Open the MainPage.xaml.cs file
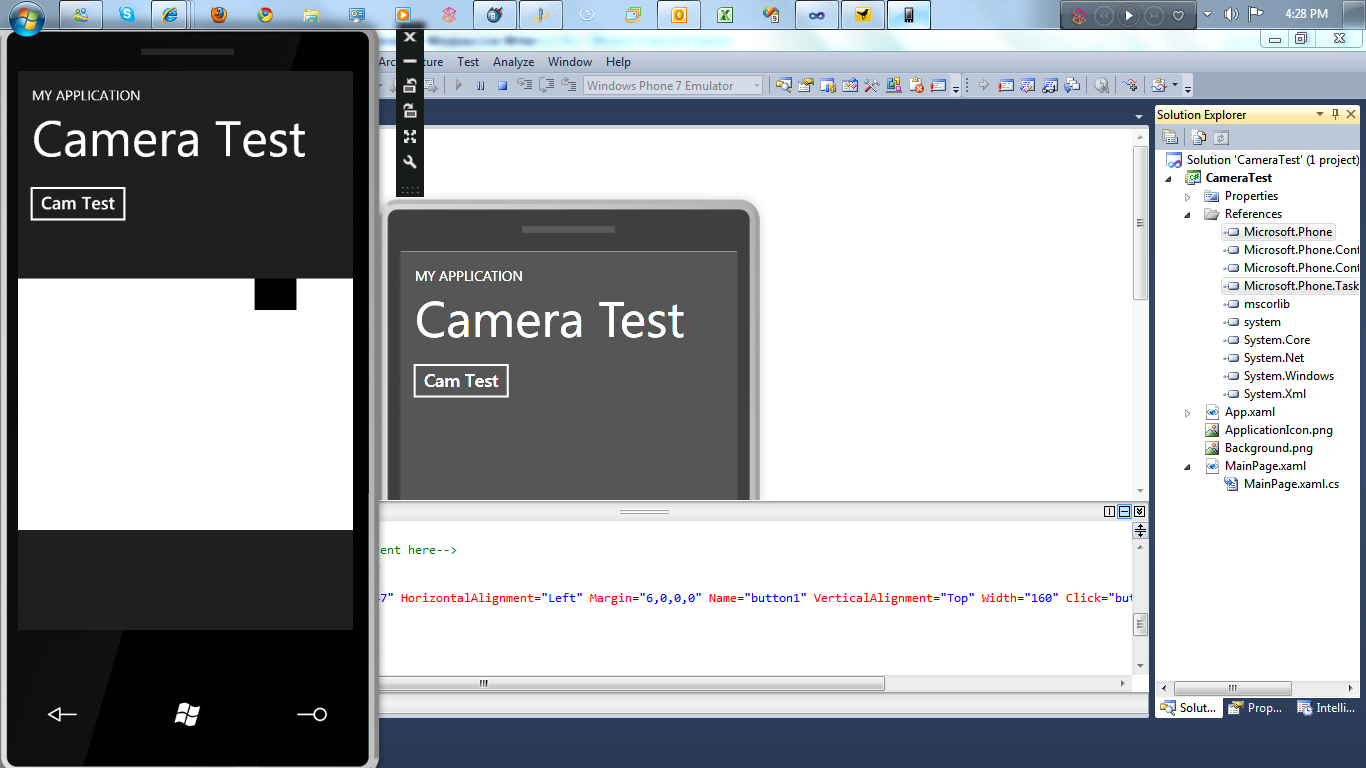 tap(1291, 484)
